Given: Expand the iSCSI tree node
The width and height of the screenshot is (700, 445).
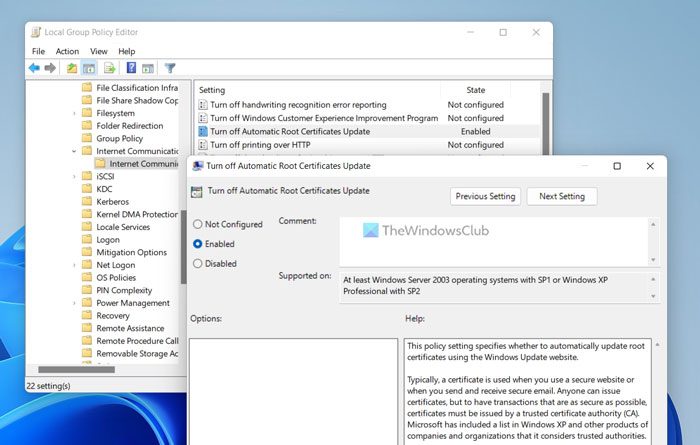Looking at the screenshot, I should pyautogui.click(x=74, y=176).
